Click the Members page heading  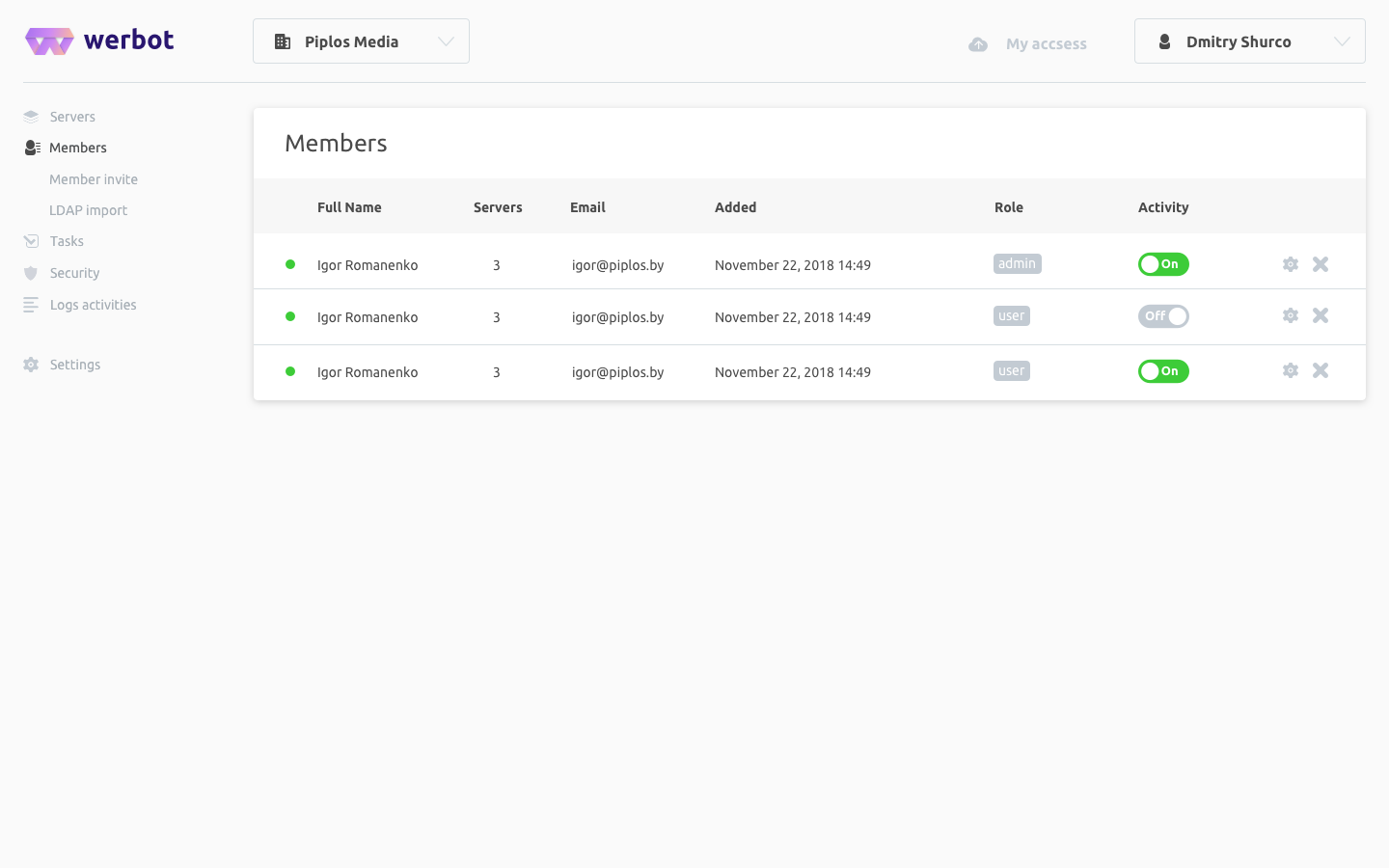pyautogui.click(x=336, y=144)
